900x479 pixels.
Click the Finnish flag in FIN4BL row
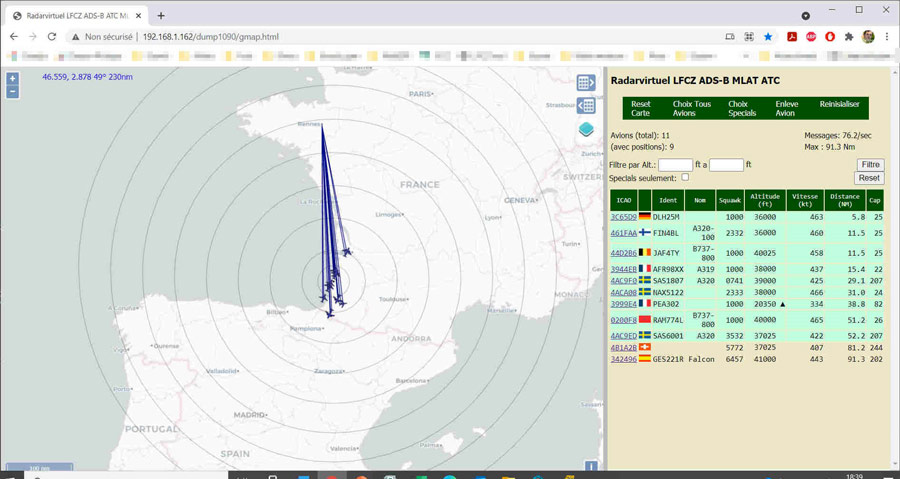point(645,232)
